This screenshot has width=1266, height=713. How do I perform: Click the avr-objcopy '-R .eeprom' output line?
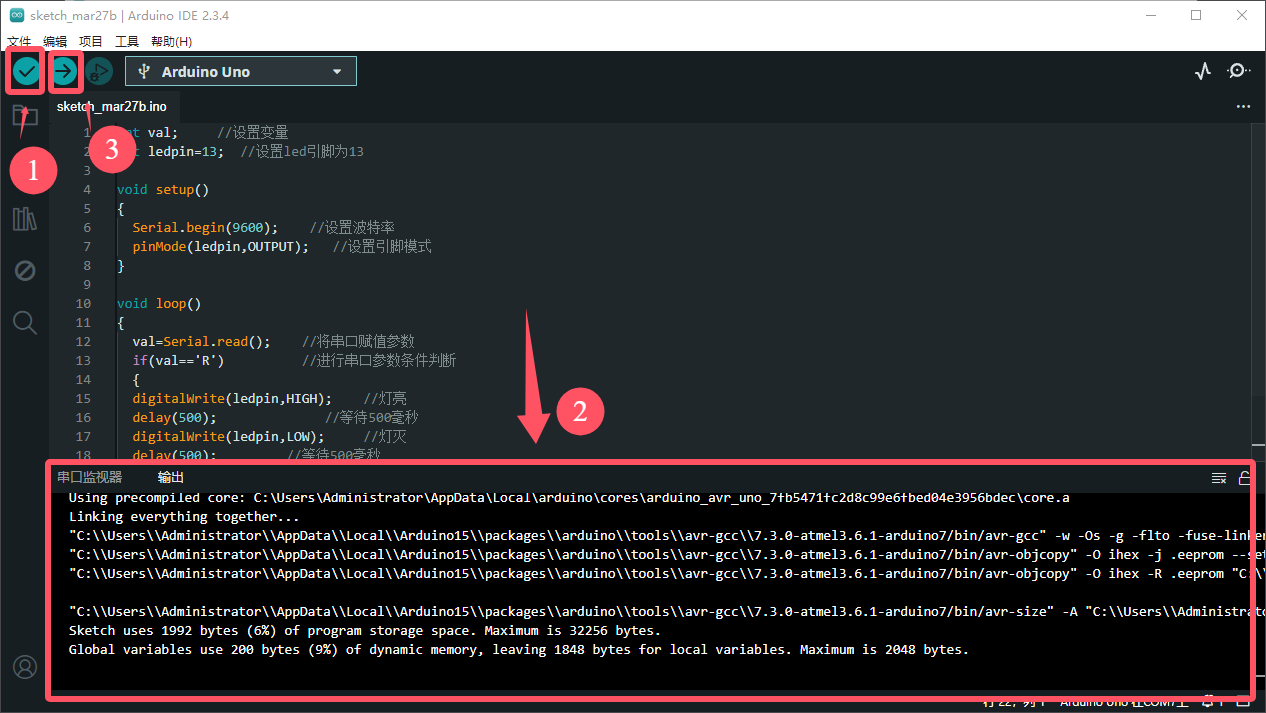[660, 573]
